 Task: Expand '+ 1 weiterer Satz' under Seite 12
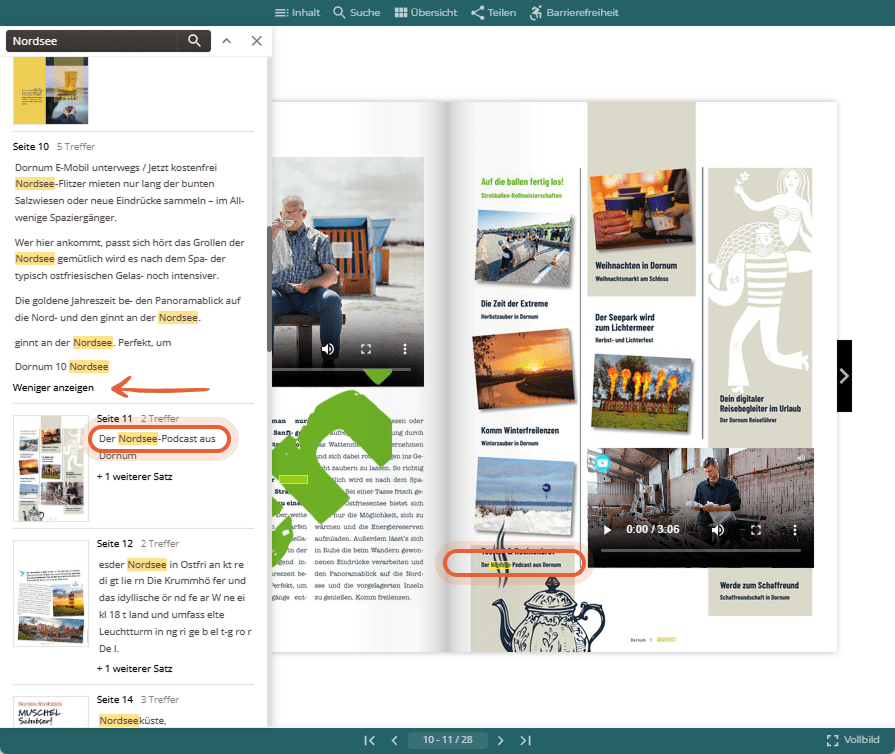[135, 668]
